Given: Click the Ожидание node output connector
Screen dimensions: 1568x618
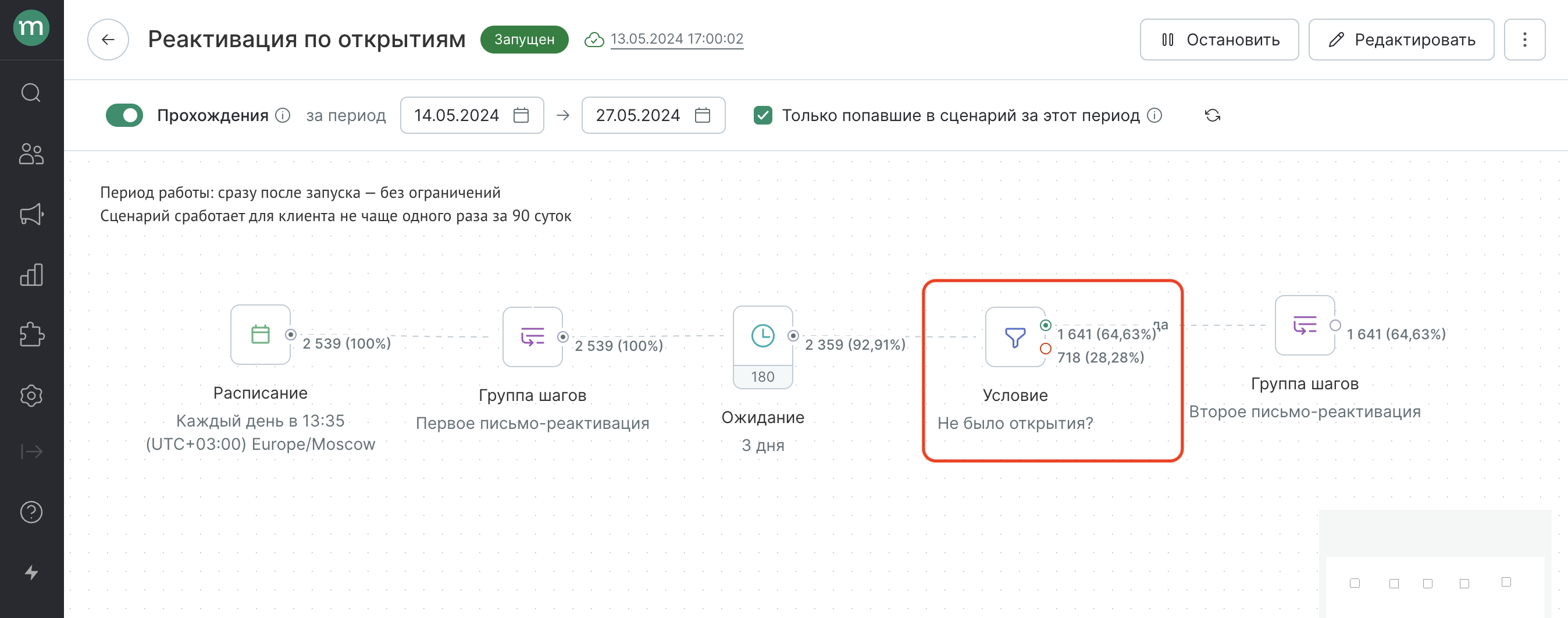Looking at the screenshot, I should pyautogui.click(x=793, y=336).
